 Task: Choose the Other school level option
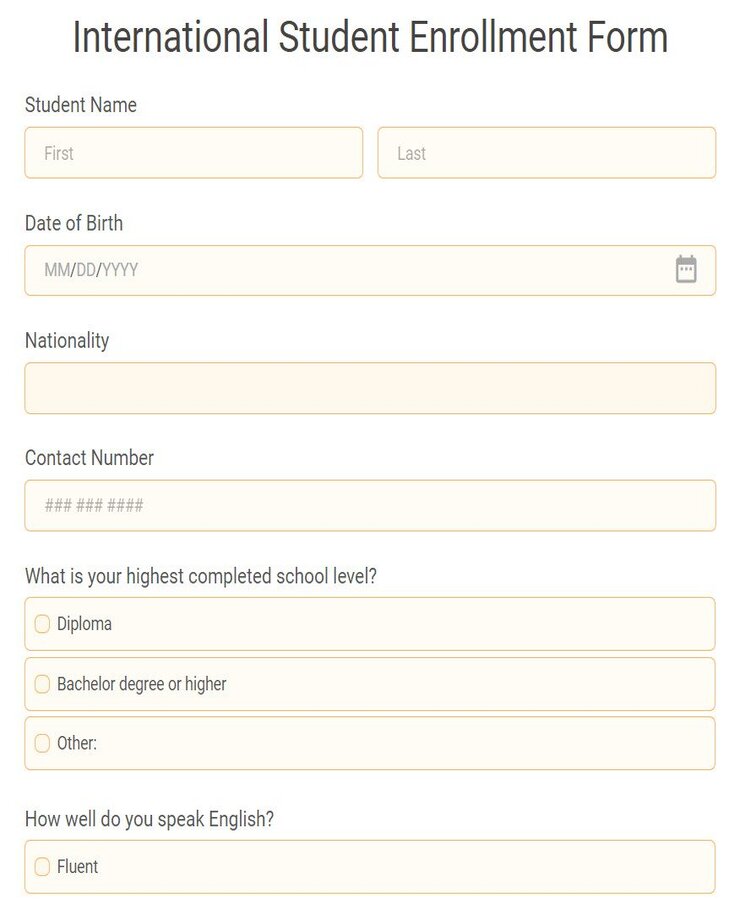41,743
